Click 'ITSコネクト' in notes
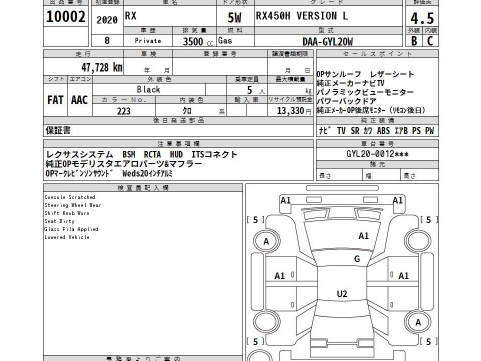 pos(214,154)
